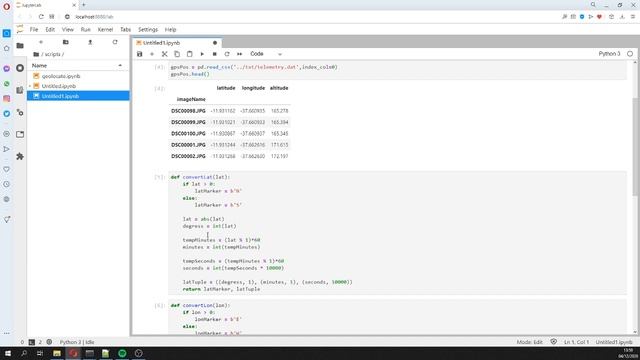640x360 pixels.
Task: Open the File menu
Action: 34,29
